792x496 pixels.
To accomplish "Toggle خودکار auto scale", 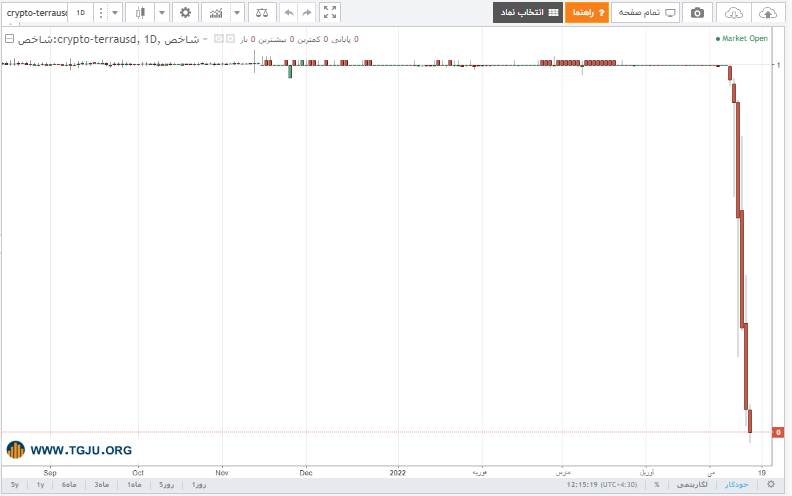I will coord(736,485).
